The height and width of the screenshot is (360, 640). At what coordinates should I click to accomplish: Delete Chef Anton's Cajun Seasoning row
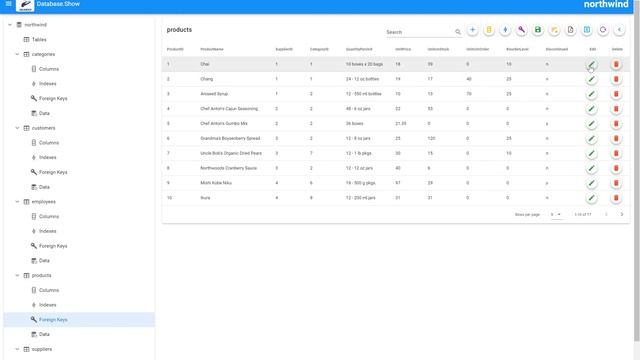[616, 109]
